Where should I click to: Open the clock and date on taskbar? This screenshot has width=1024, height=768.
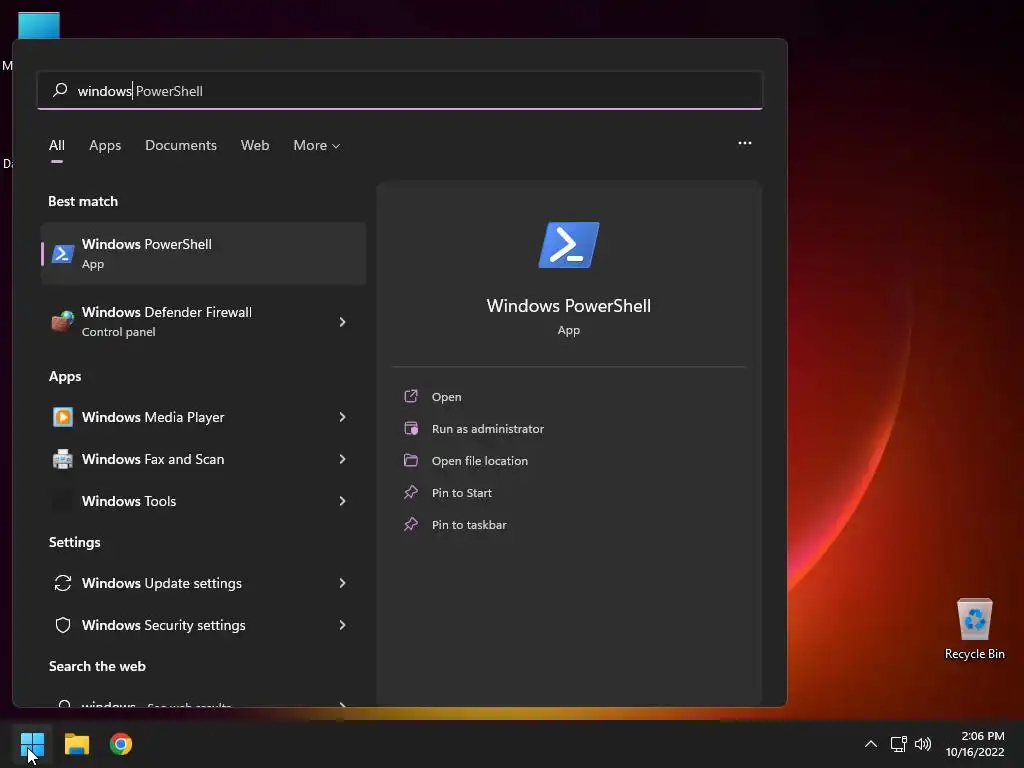(975, 744)
